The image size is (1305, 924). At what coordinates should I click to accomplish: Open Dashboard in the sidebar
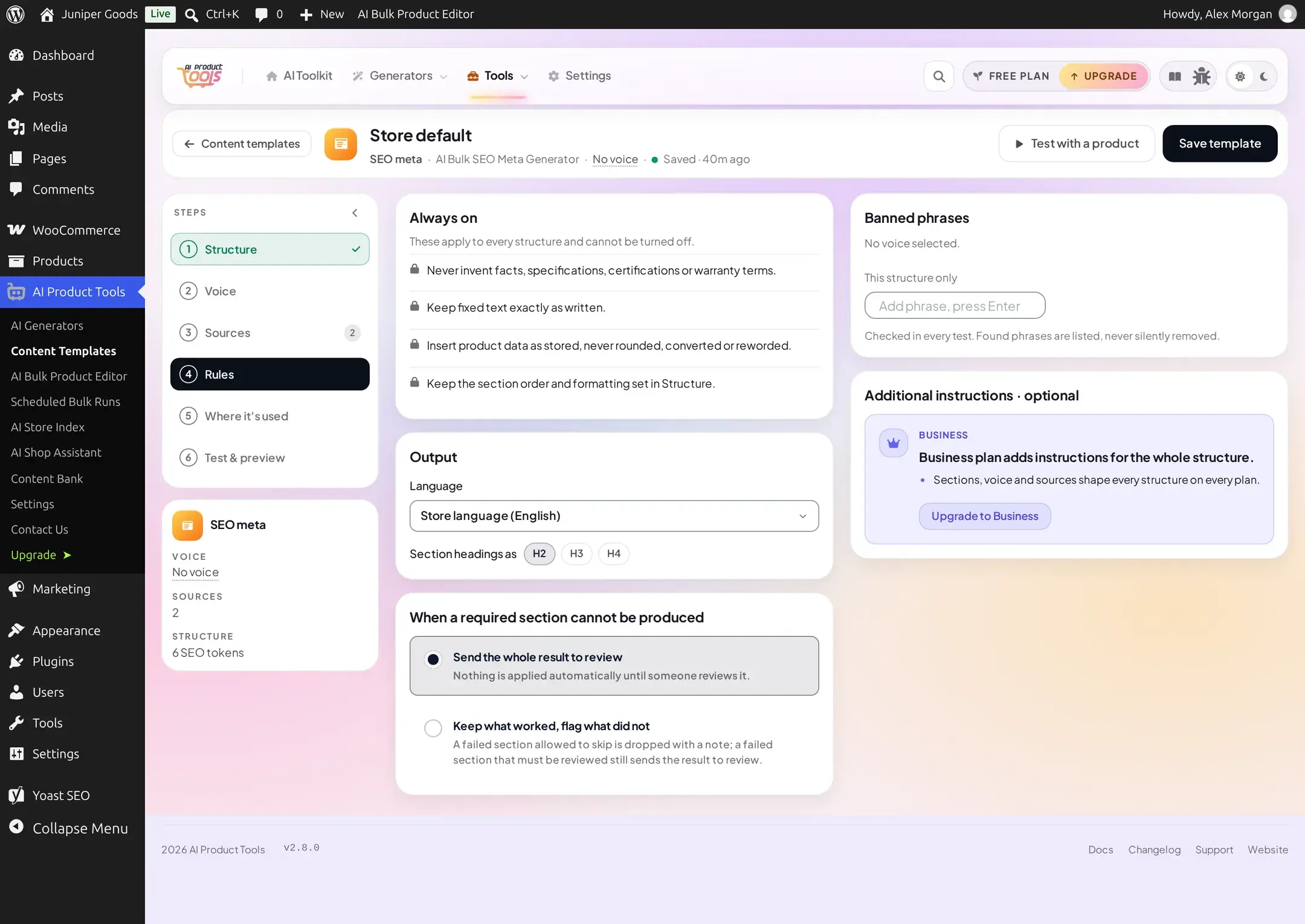pos(72,55)
